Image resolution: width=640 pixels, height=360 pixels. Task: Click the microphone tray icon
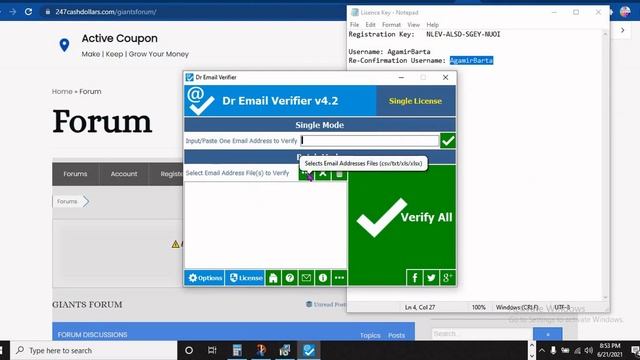pyautogui.click(x=553, y=350)
